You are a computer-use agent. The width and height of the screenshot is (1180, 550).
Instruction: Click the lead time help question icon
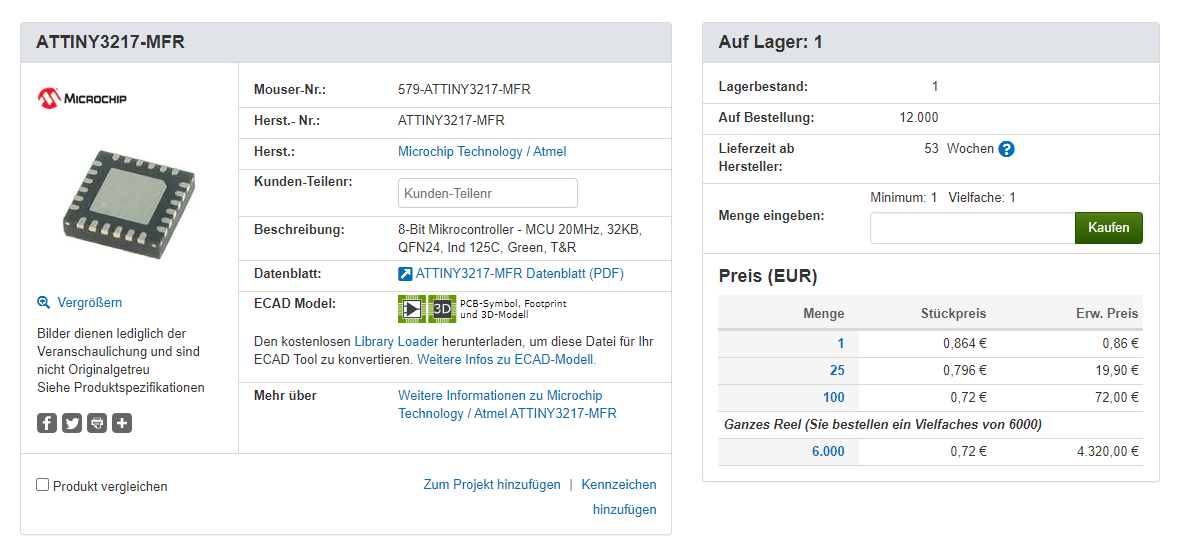tap(1007, 149)
